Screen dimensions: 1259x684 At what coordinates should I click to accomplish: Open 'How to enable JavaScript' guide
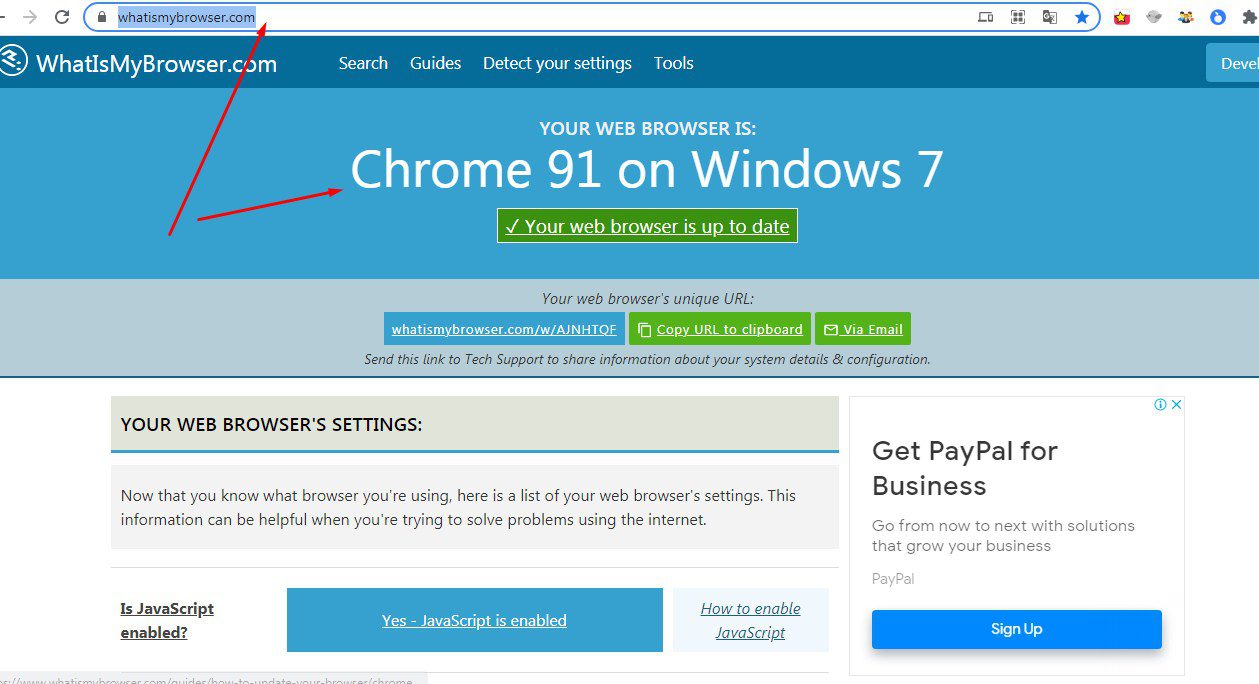(751, 620)
